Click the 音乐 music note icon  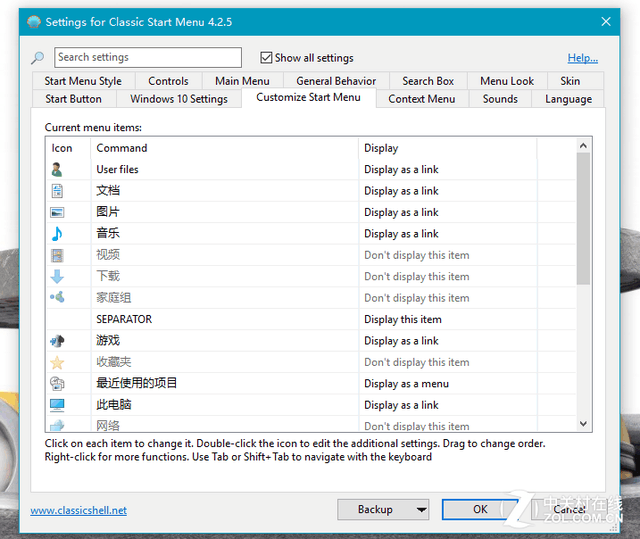[x=57, y=233]
